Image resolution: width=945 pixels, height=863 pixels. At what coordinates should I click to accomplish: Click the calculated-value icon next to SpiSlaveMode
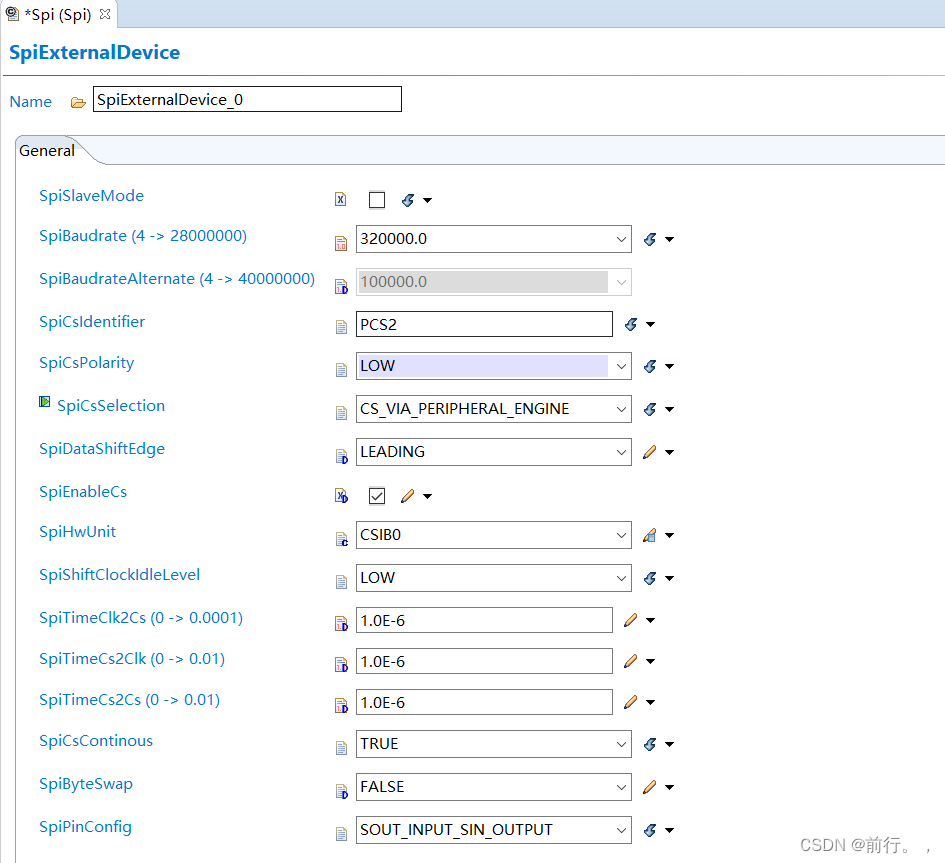pos(408,200)
